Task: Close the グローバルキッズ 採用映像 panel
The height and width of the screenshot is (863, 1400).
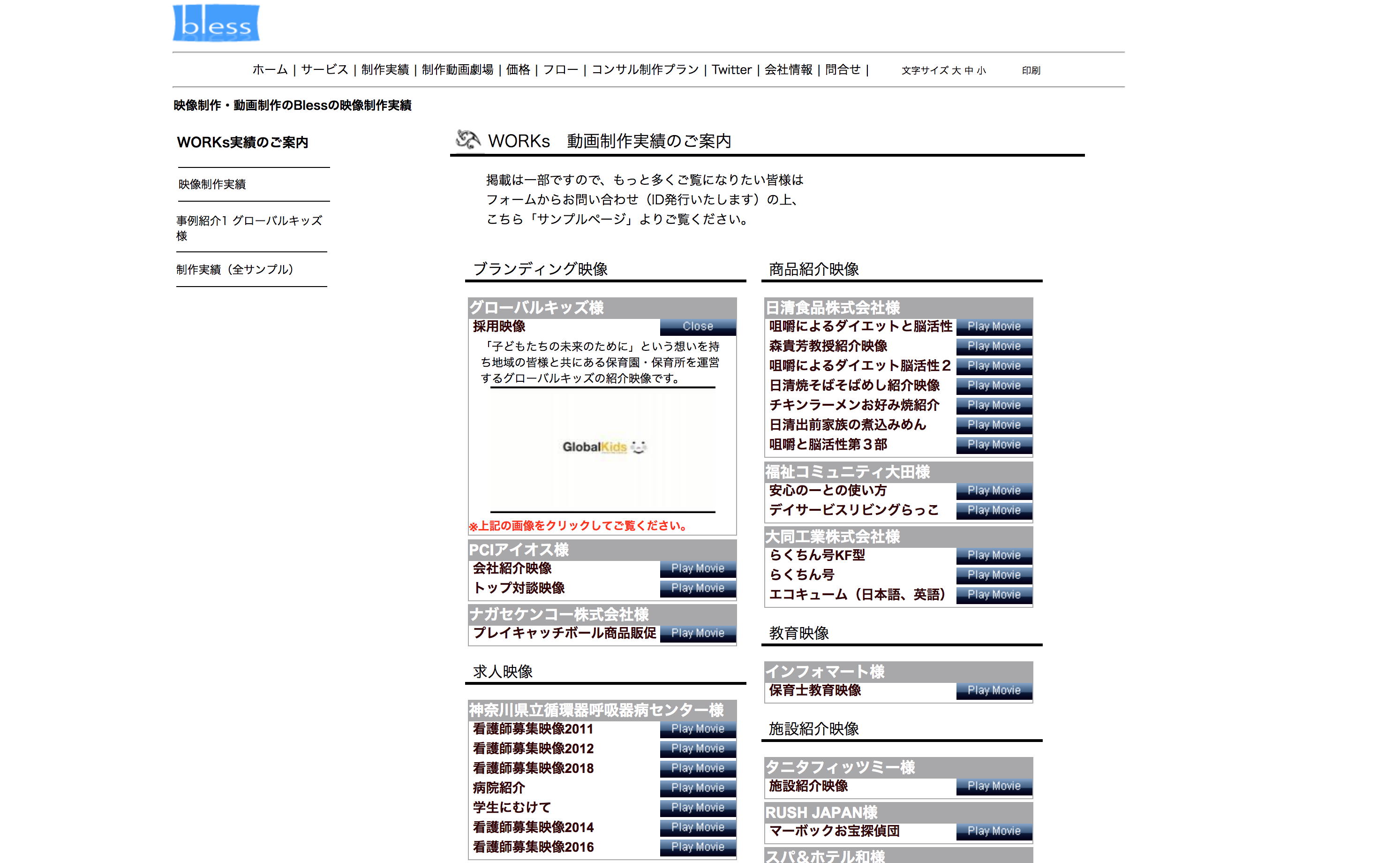Action: click(x=698, y=326)
